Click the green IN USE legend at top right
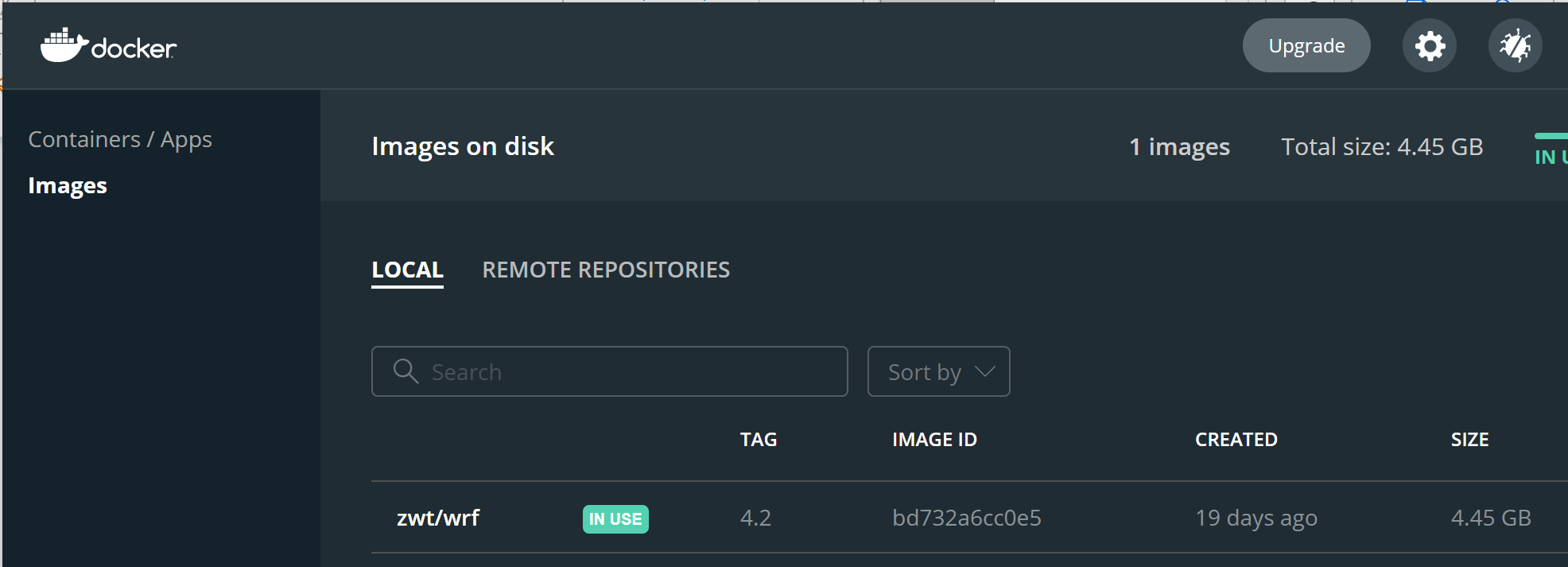 point(1550,156)
